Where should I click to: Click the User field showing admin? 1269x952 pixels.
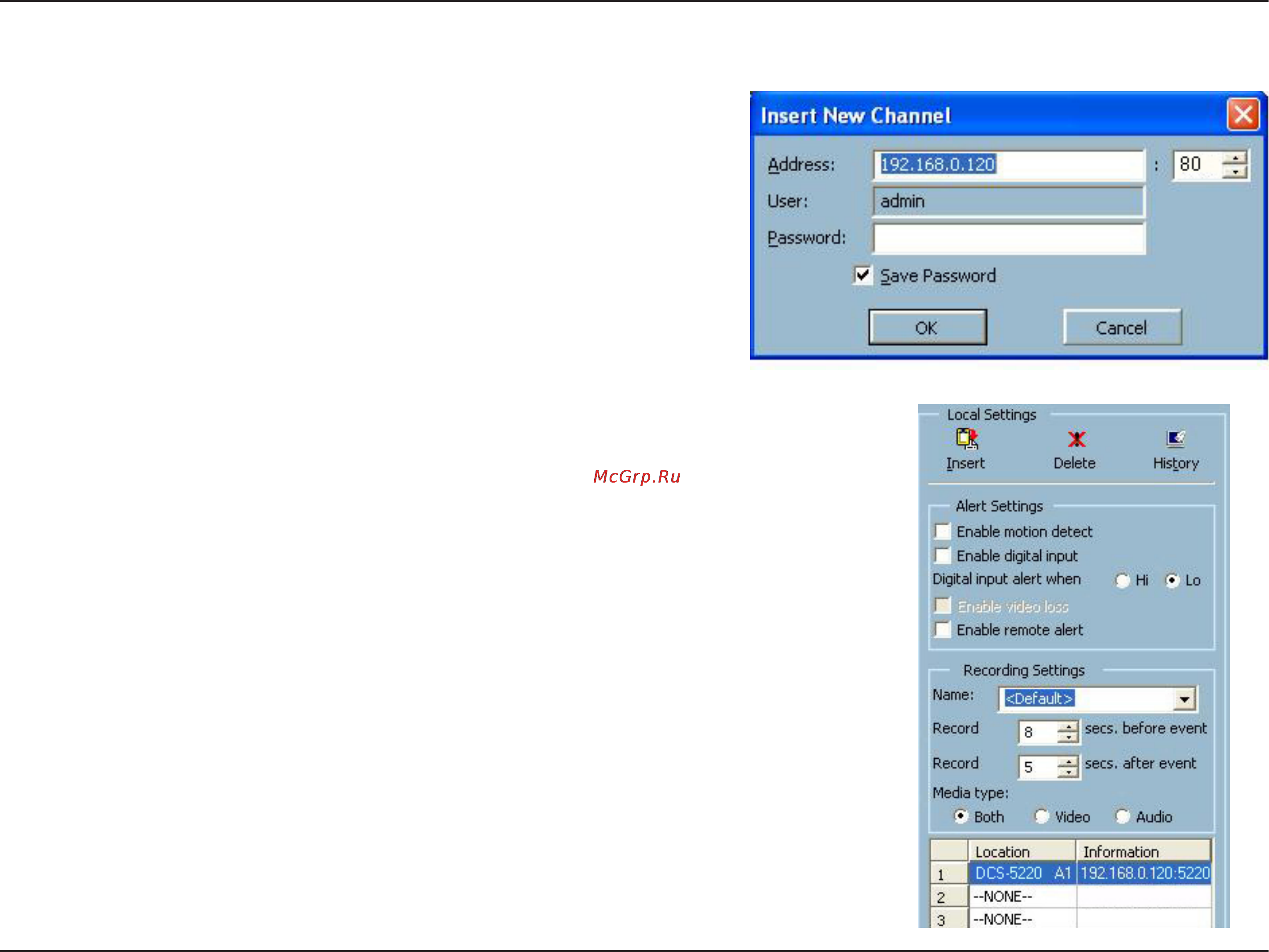point(1009,201)
